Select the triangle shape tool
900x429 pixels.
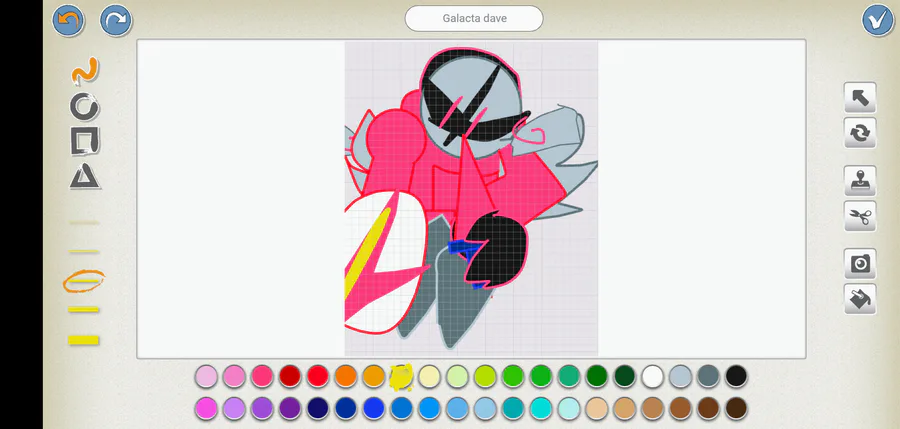tap(85, 176)
